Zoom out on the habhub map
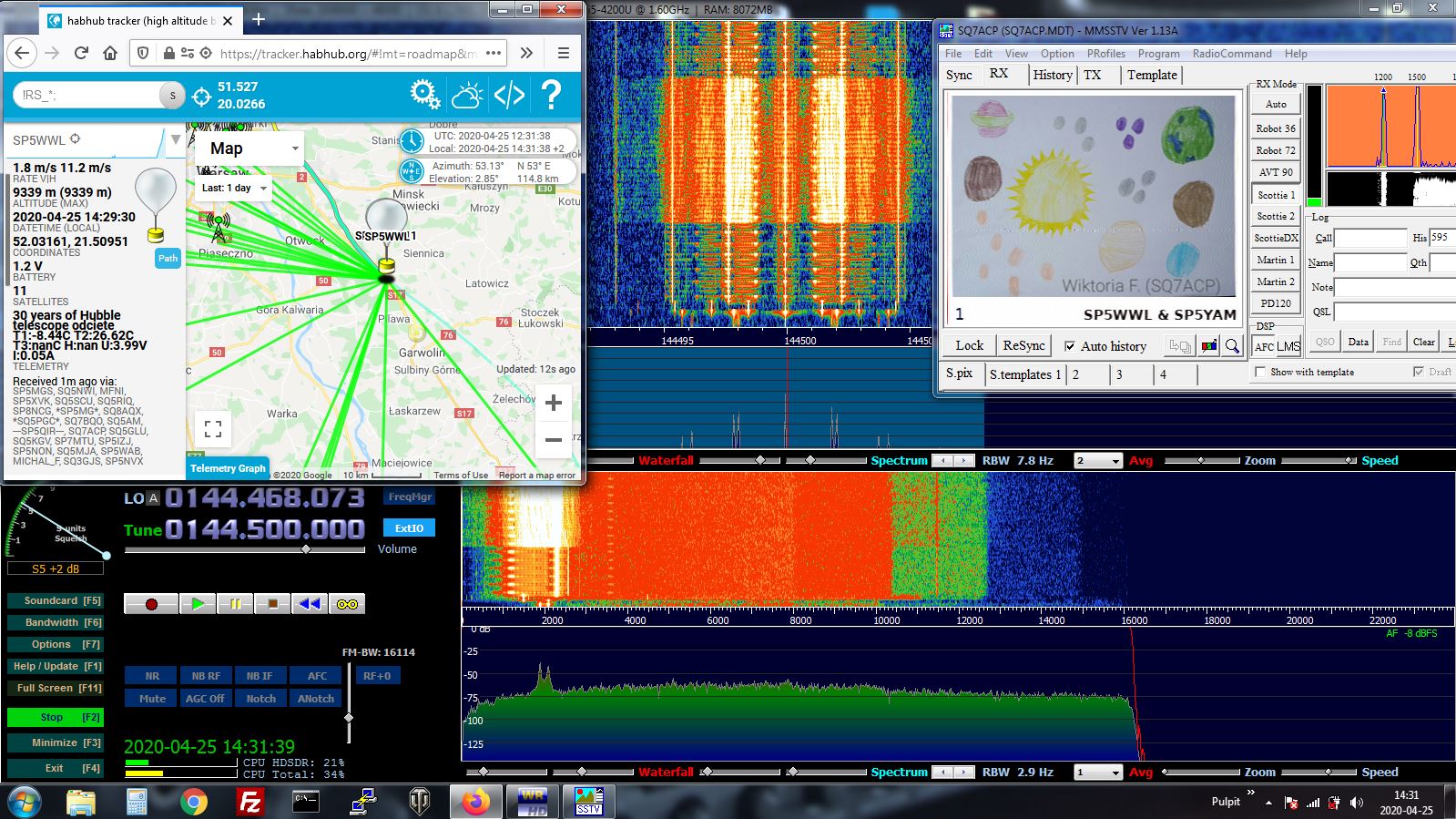1456x819 pixels. pos(553,440)
